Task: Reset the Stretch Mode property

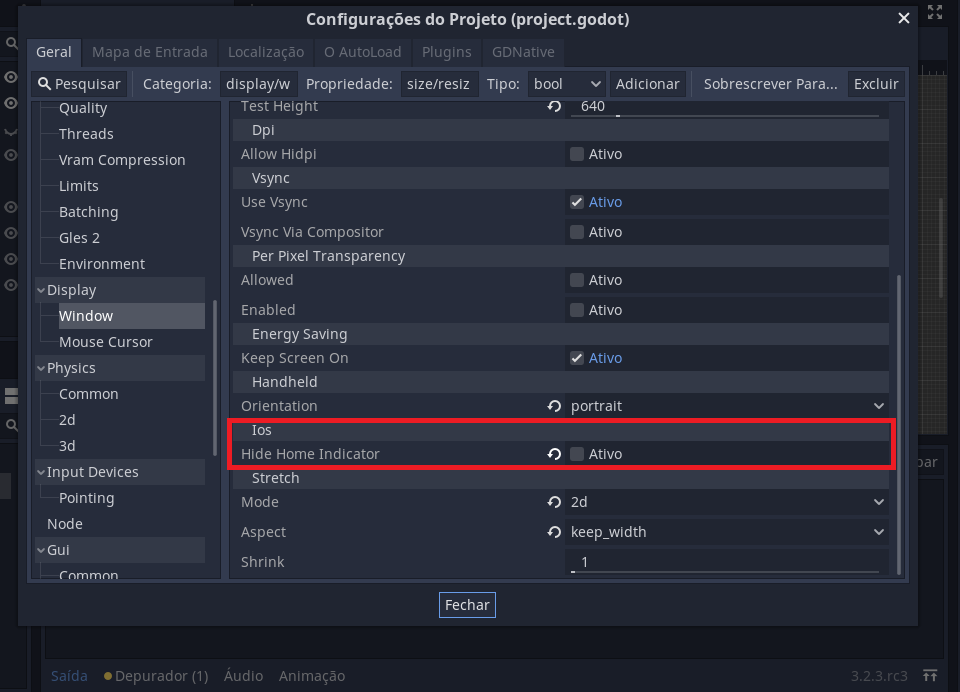Action: pos(554,502)
